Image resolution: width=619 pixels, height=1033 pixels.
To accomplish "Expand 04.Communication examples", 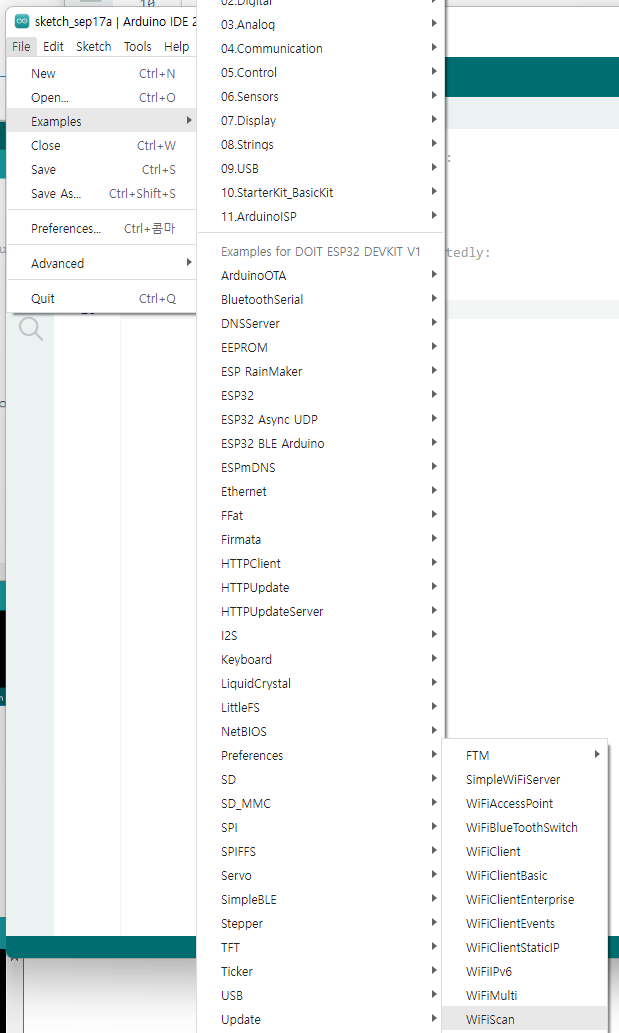I will (x=321, y=49).
